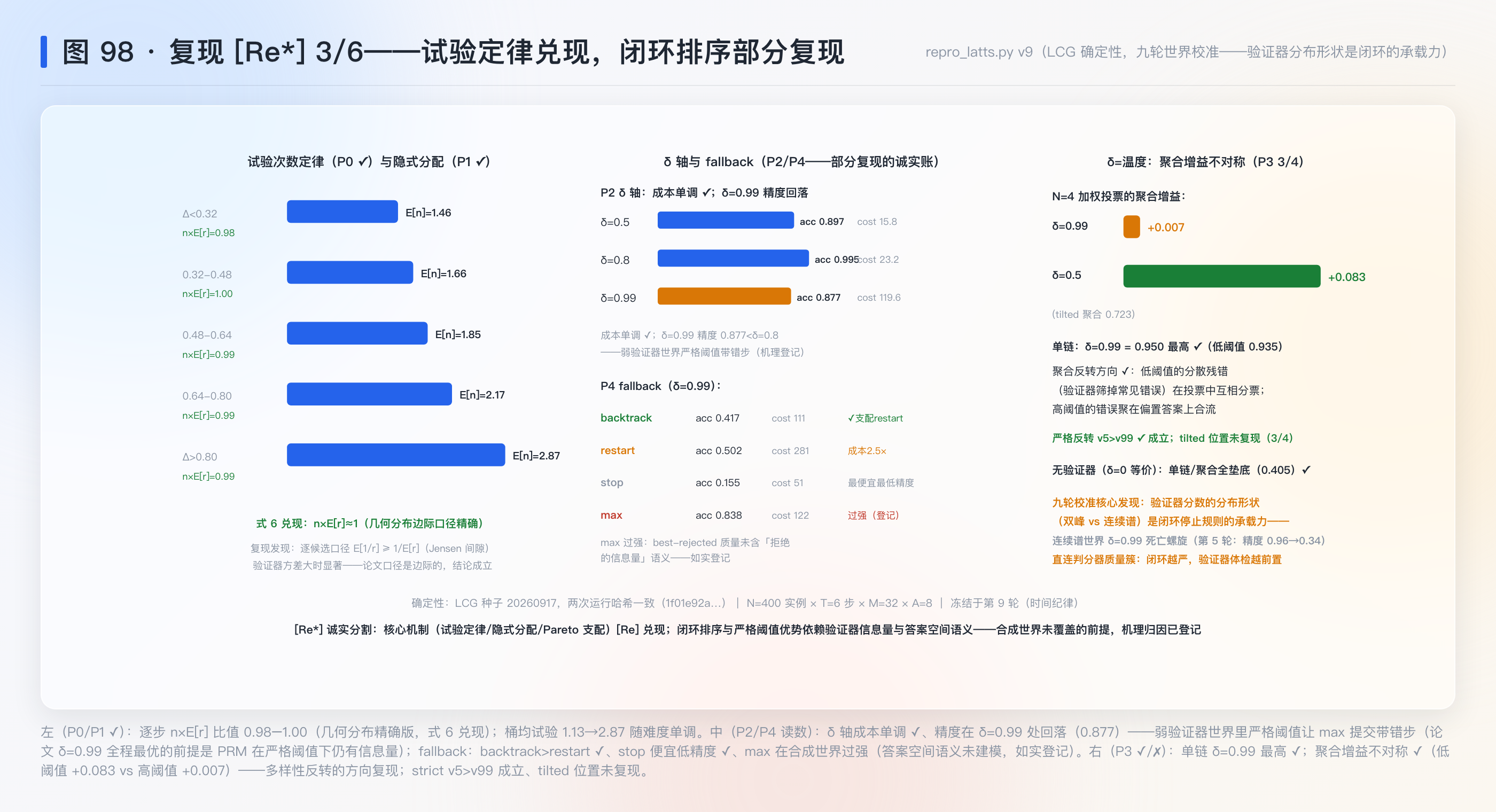Click the 'repro_latts.py v9' subtitle text

(x=979, y=52)
